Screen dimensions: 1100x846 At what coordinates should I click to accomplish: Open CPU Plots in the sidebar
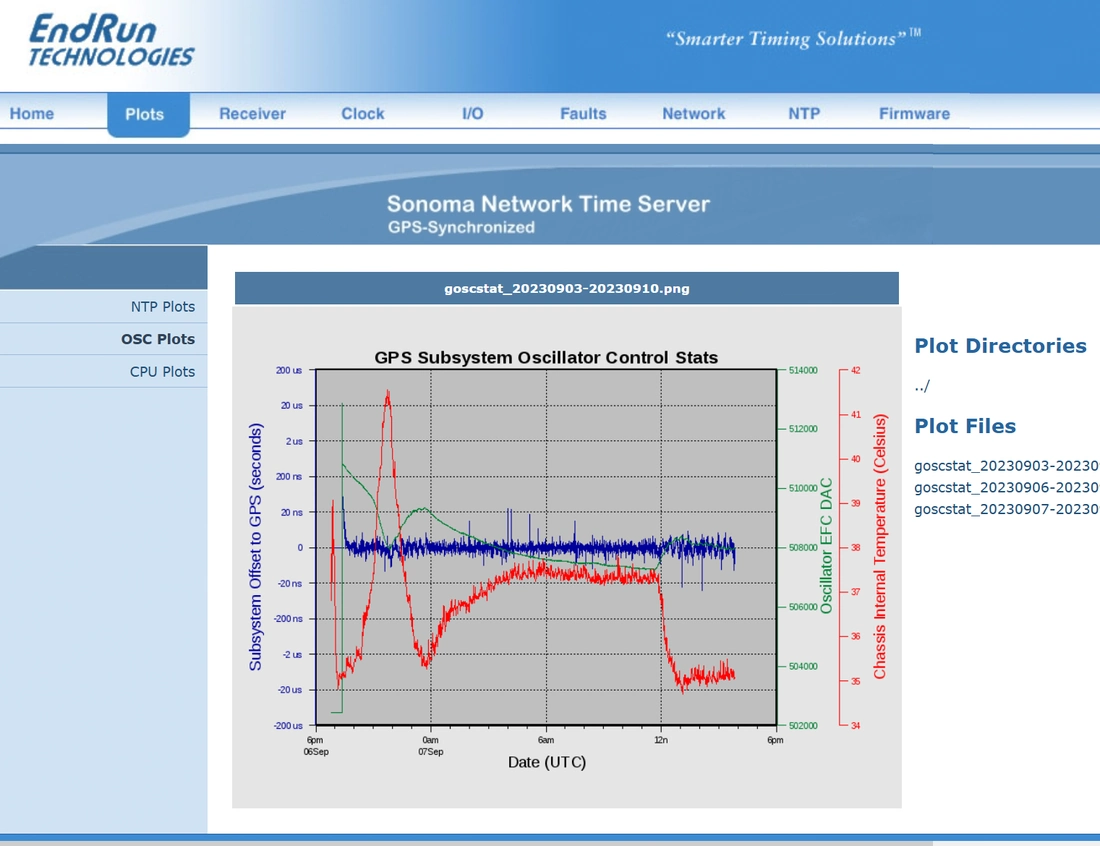click(162, 372)
